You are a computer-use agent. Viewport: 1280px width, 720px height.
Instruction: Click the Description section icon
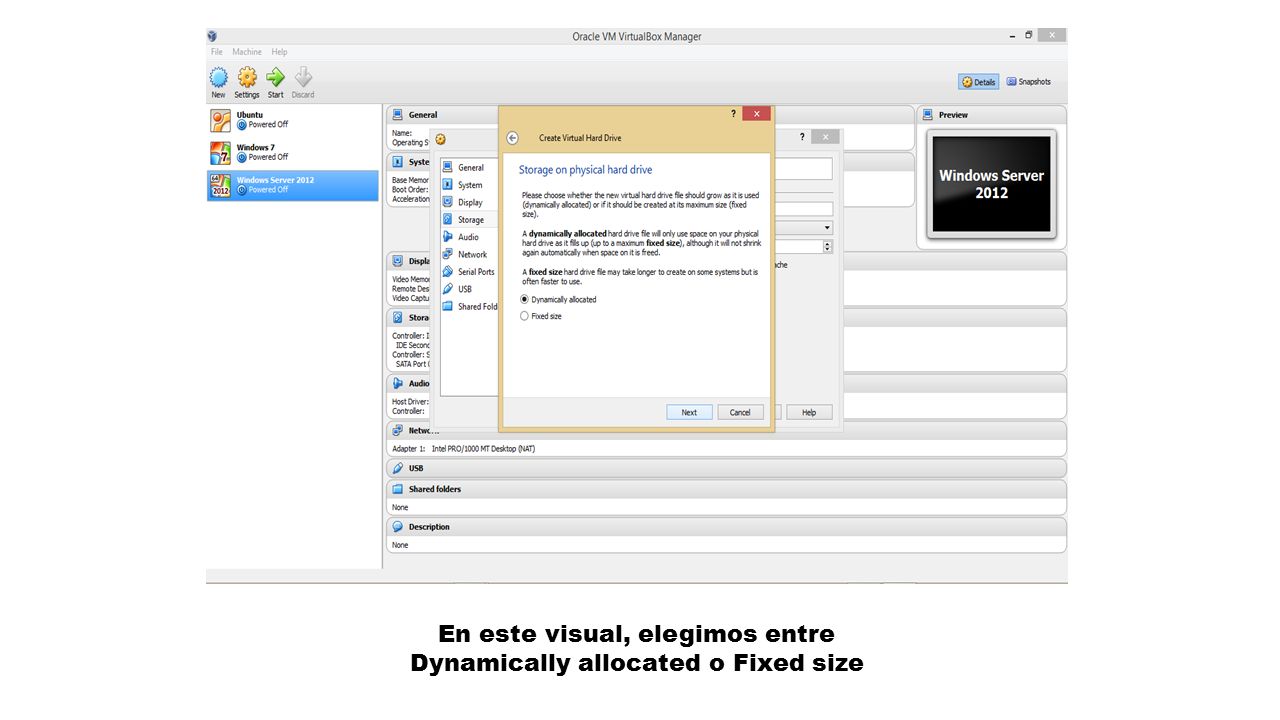point(398,527)
